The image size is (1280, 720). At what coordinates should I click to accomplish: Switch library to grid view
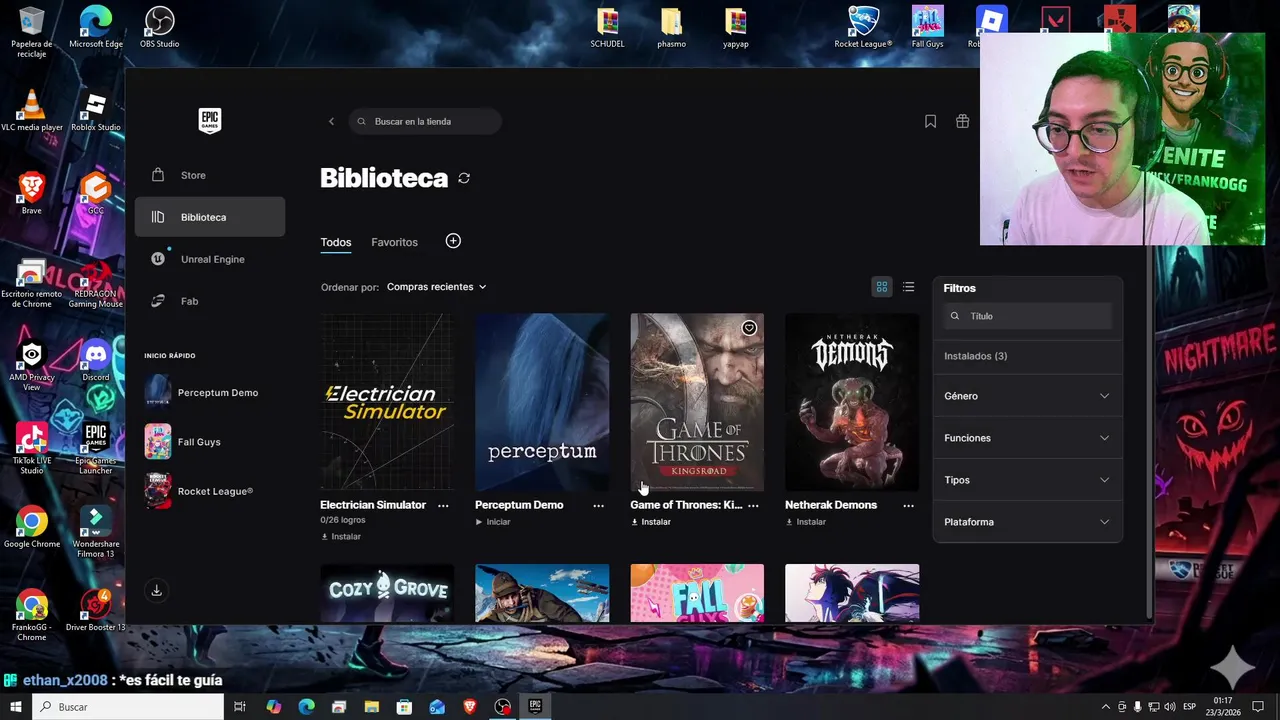point(882,287)
